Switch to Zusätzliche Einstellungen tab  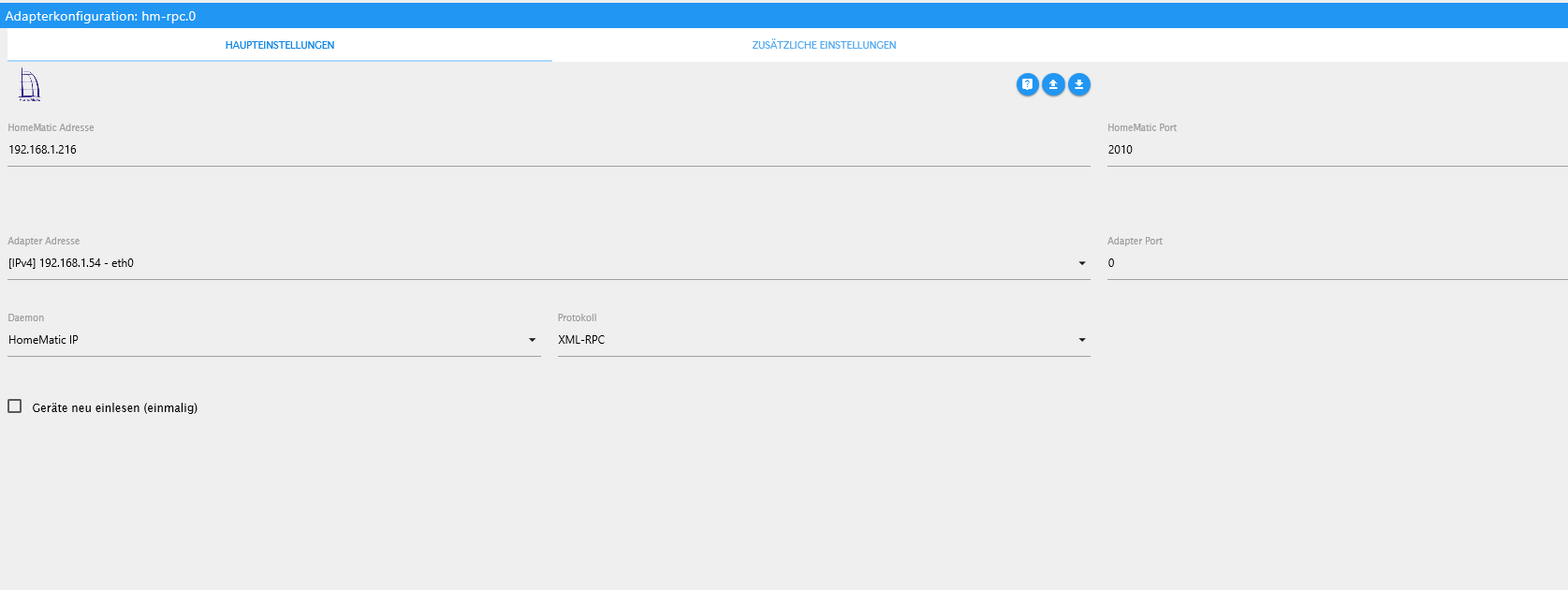click(824, 45)
